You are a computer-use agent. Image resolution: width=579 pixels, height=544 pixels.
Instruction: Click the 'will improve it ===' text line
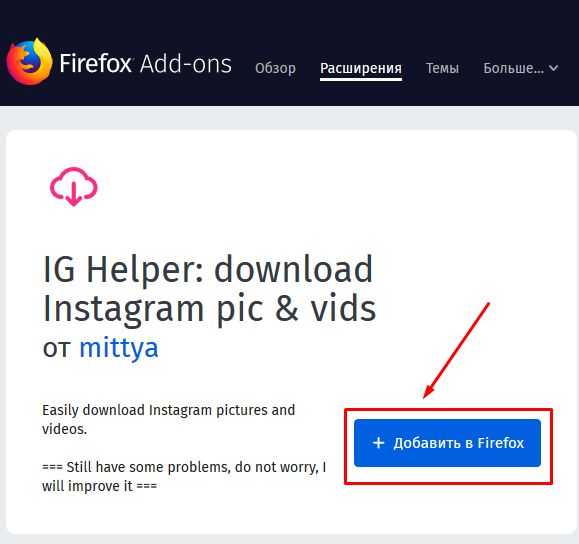click(99, 486)
